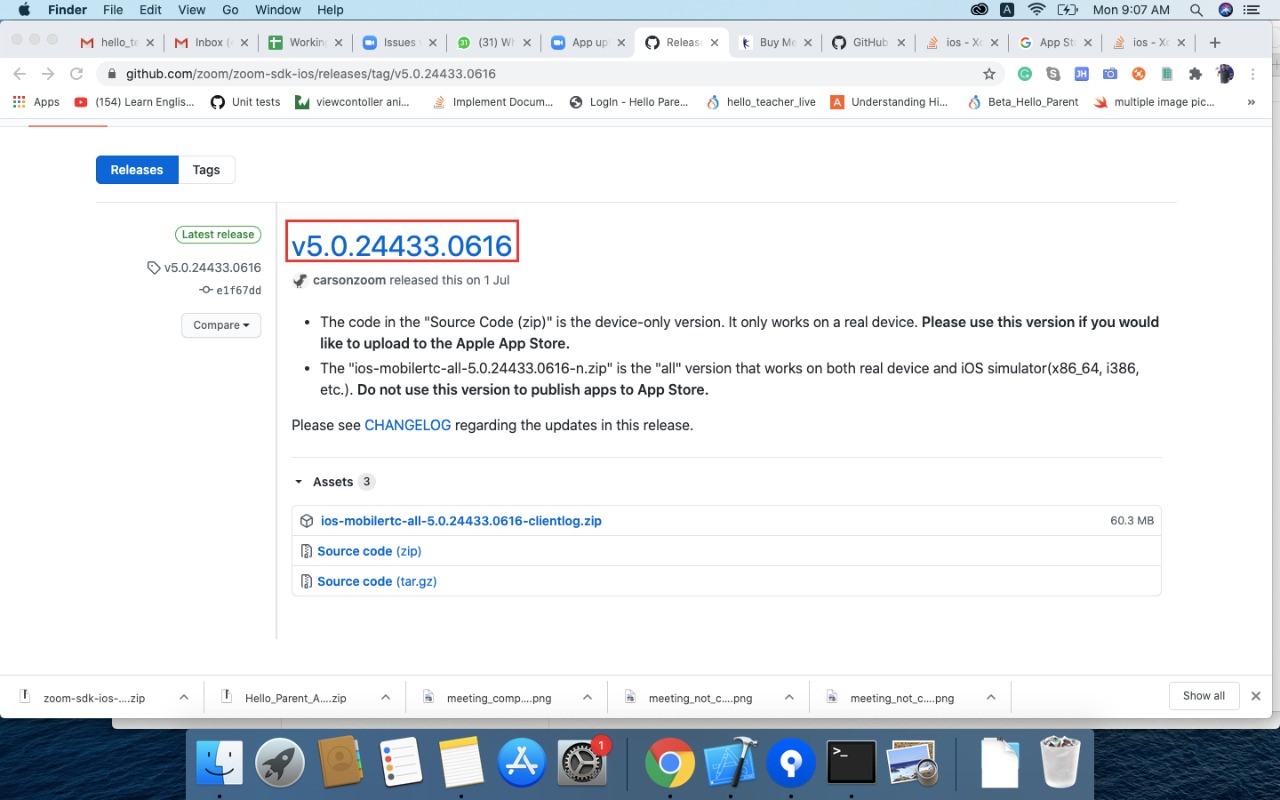Open Spotlight search in the menu bar

pos(1196,10)
